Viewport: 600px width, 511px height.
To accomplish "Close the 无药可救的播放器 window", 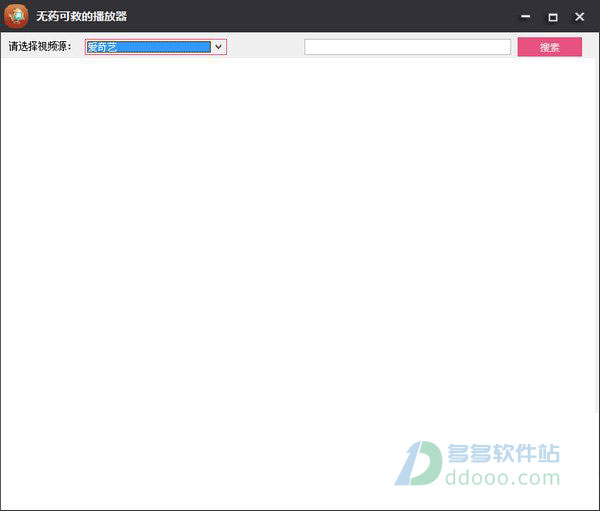I will [x=579, y=17].
